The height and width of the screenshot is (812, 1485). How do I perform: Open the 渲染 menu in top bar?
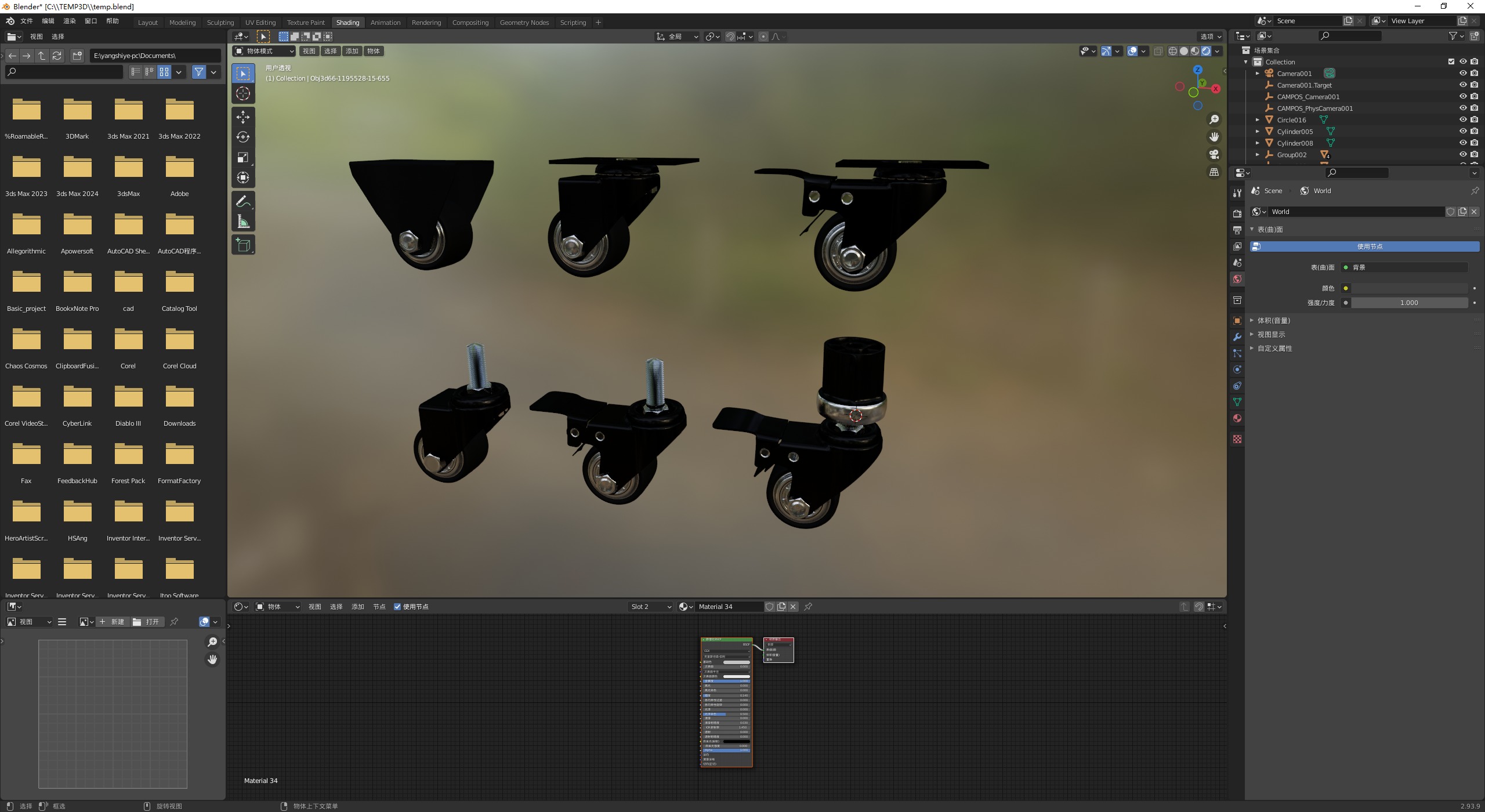69,21
